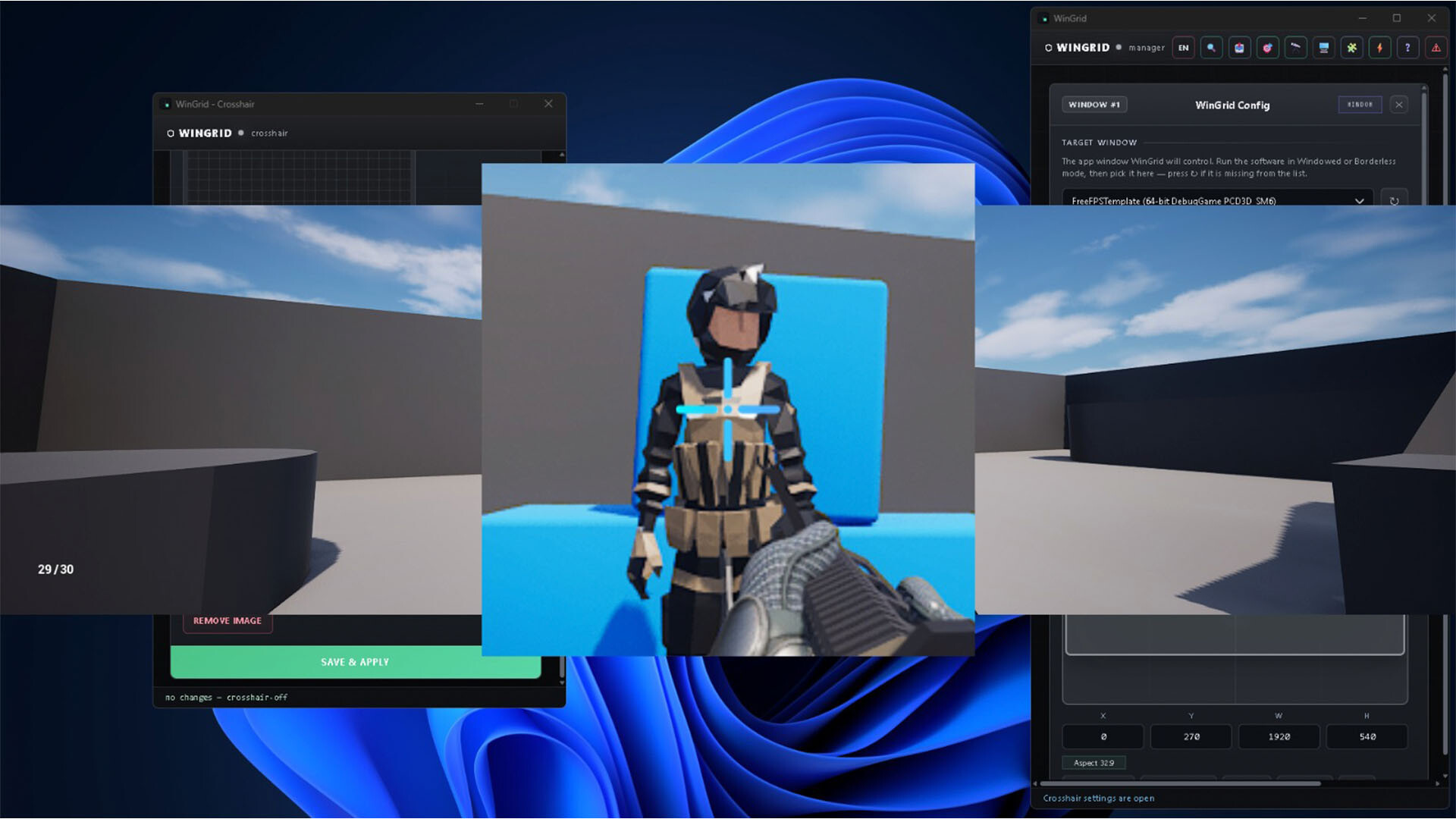The height and width of the screenshot is (819, 1456).
Task: Click the WINGRID logo in the Crosshair window
Action: tap(199, 133)
